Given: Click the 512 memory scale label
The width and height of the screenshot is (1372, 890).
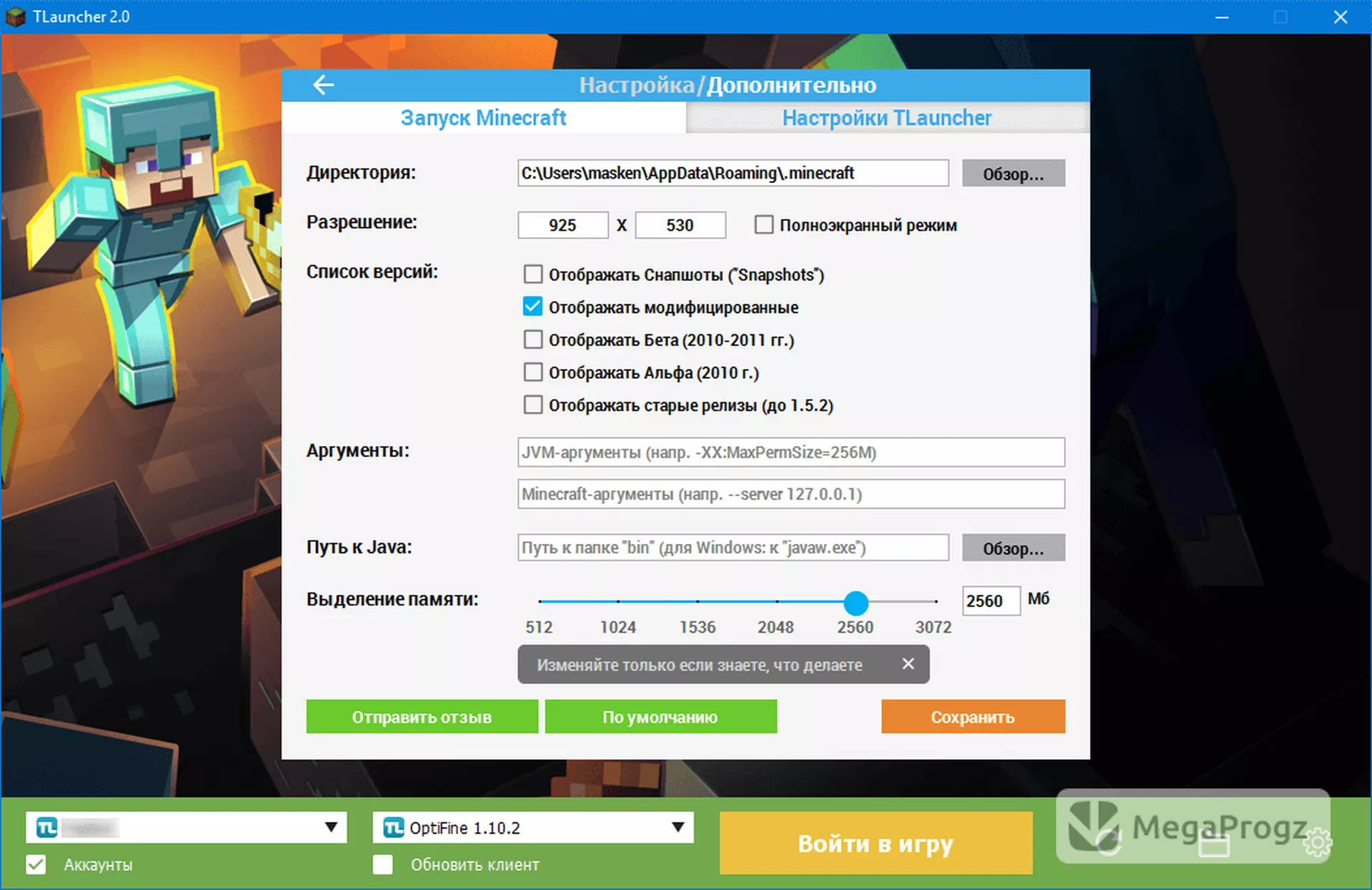Looking at the screenshot, I should (539, 627).
